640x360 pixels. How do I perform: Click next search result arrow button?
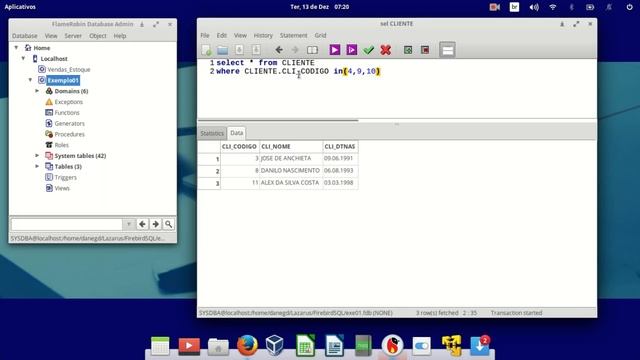pos(156,224)
